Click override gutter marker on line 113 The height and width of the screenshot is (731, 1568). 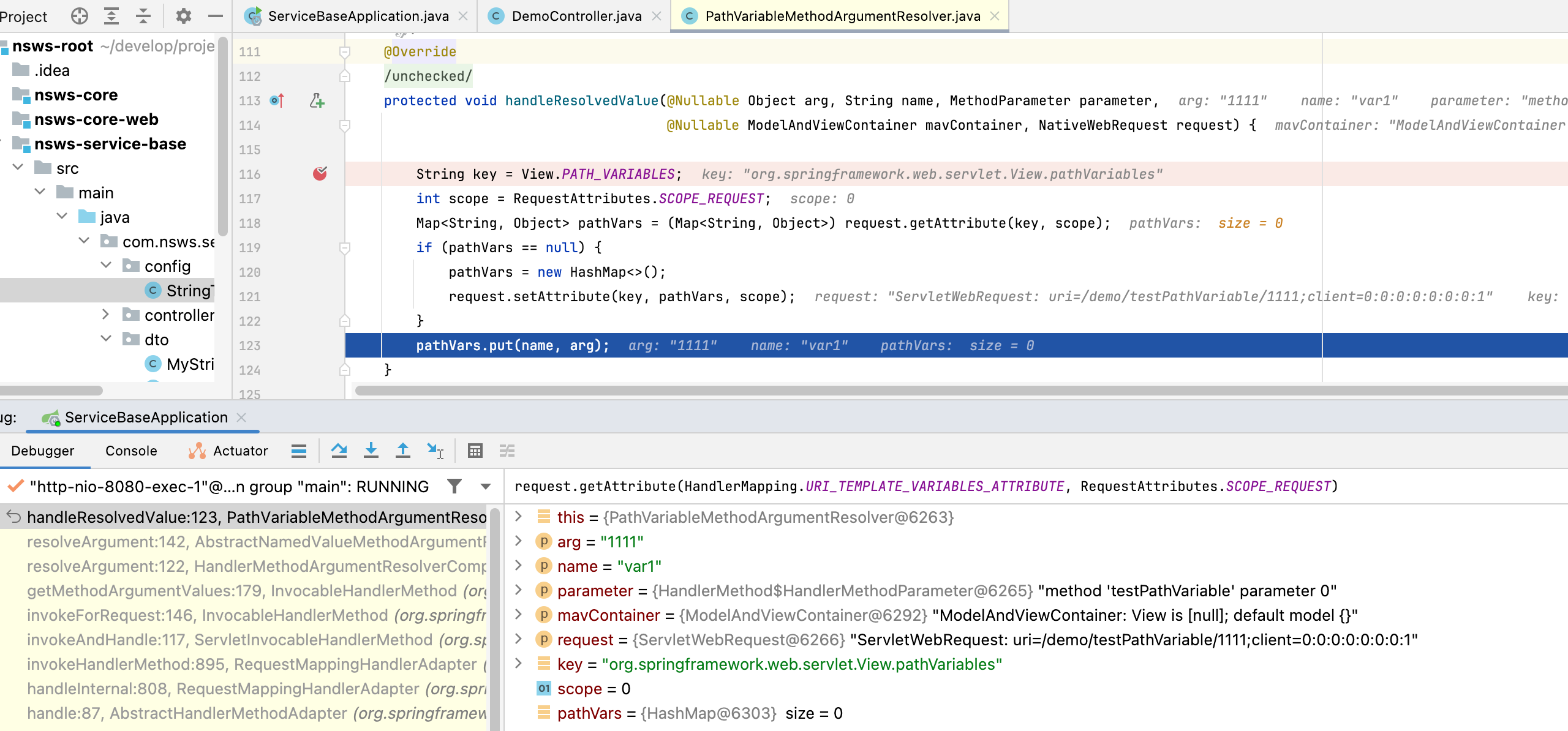click(x=277, y=100)
